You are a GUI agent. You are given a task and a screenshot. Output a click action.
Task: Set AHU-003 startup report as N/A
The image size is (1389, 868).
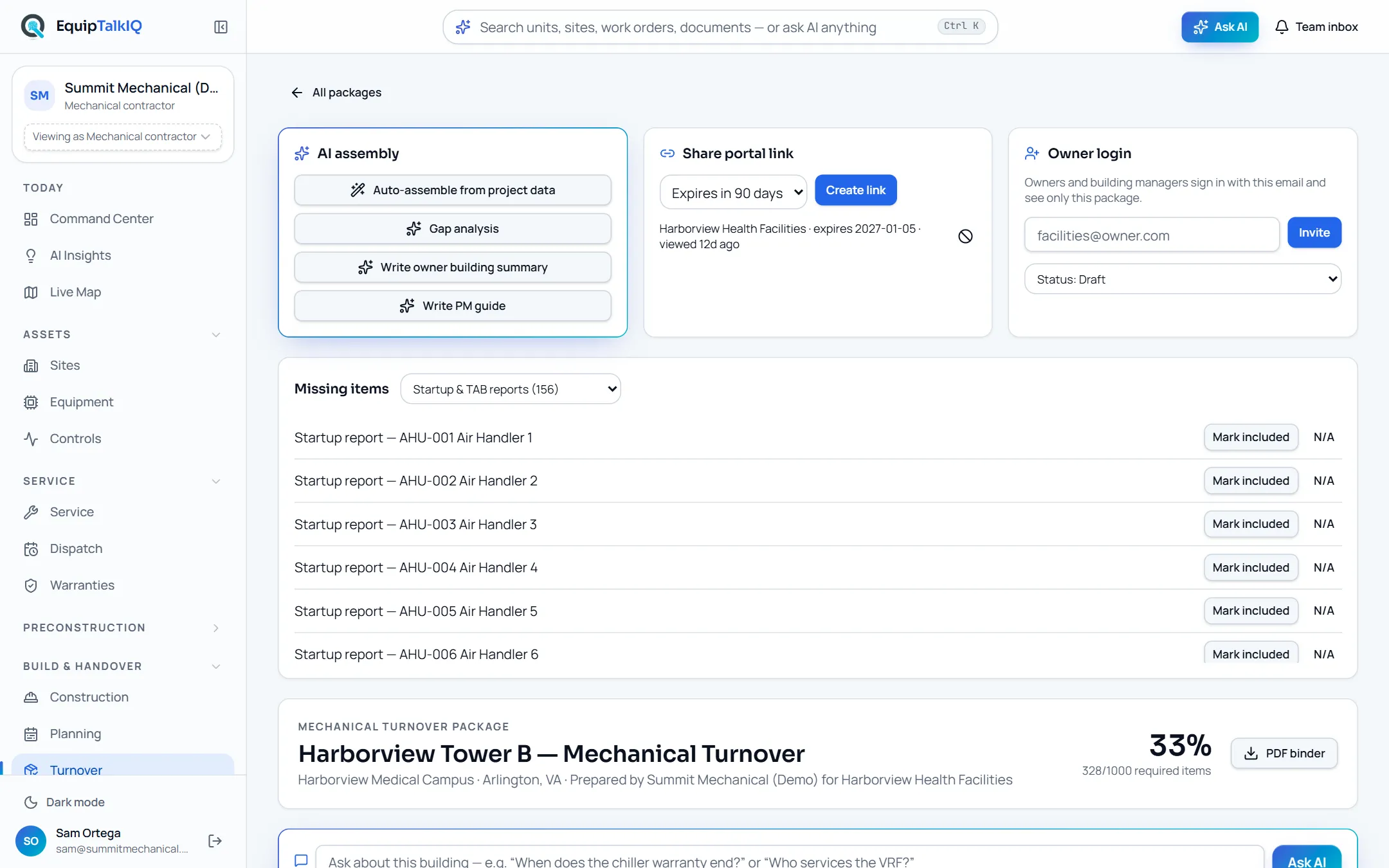[1323, 524]
